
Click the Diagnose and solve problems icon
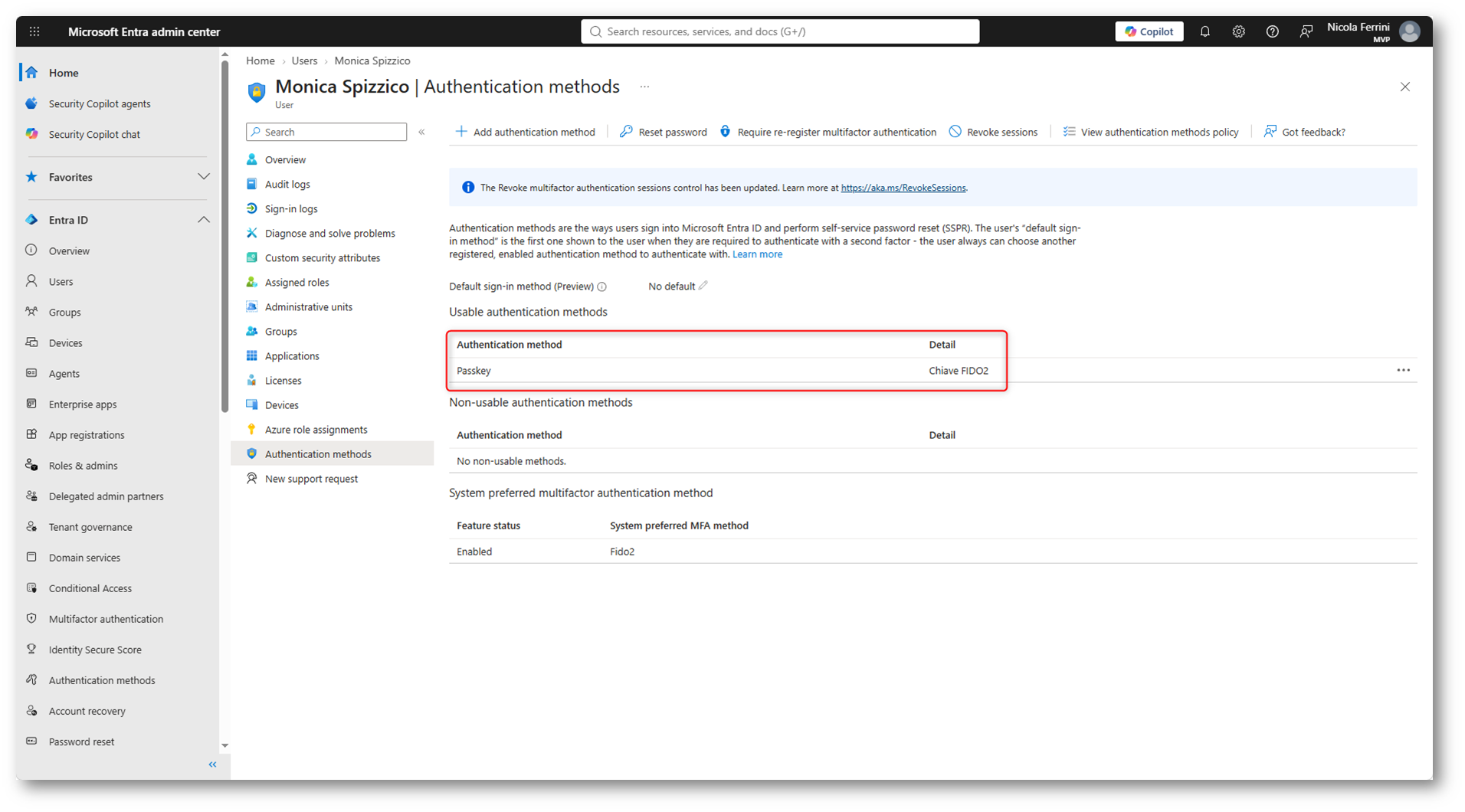[x=251, y=233]
